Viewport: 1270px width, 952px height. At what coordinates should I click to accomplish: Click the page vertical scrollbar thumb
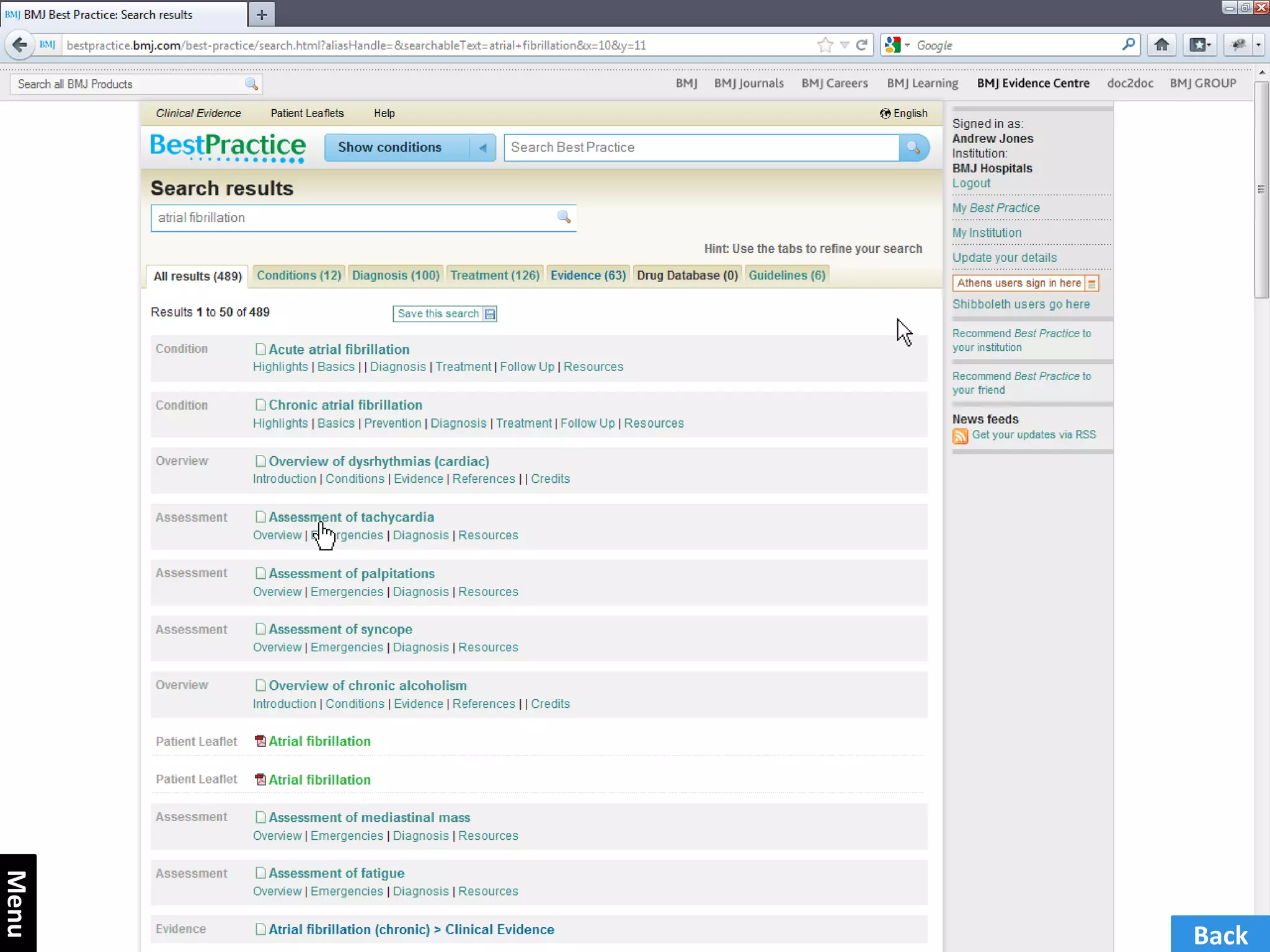pos(1261,189)
